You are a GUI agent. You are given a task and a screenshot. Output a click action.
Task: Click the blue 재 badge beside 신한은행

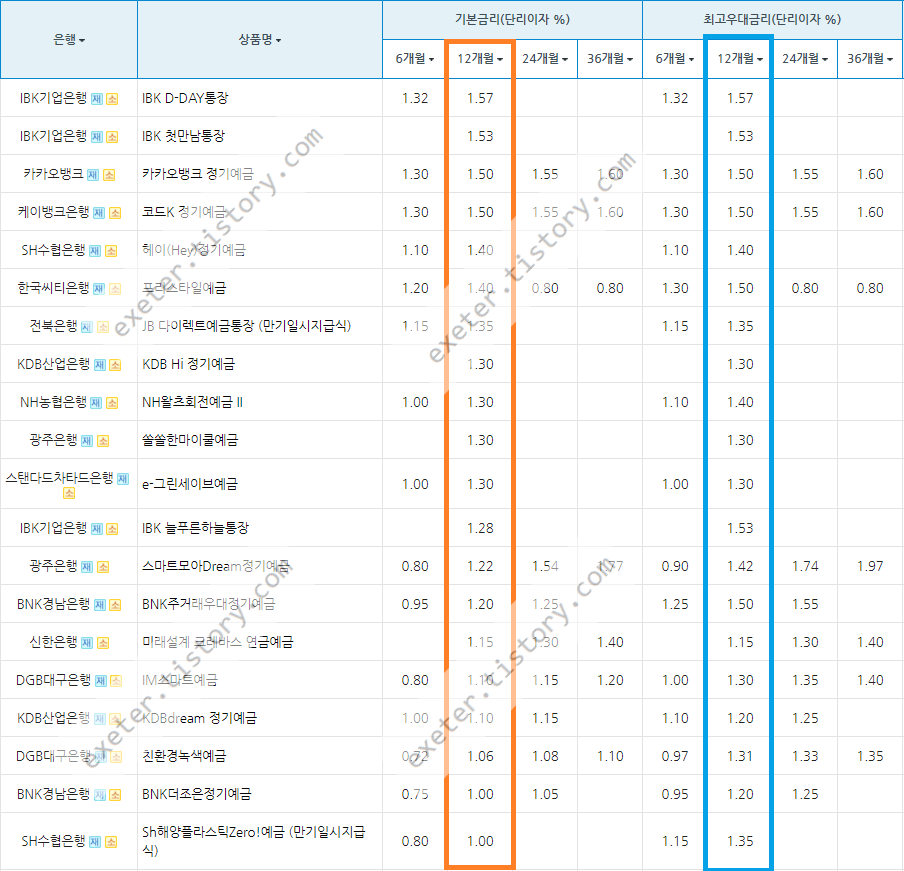tap(87, 643)
